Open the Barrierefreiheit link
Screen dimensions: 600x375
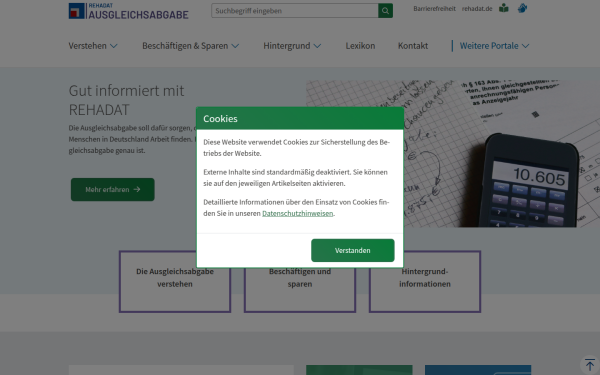click(434, 8)
